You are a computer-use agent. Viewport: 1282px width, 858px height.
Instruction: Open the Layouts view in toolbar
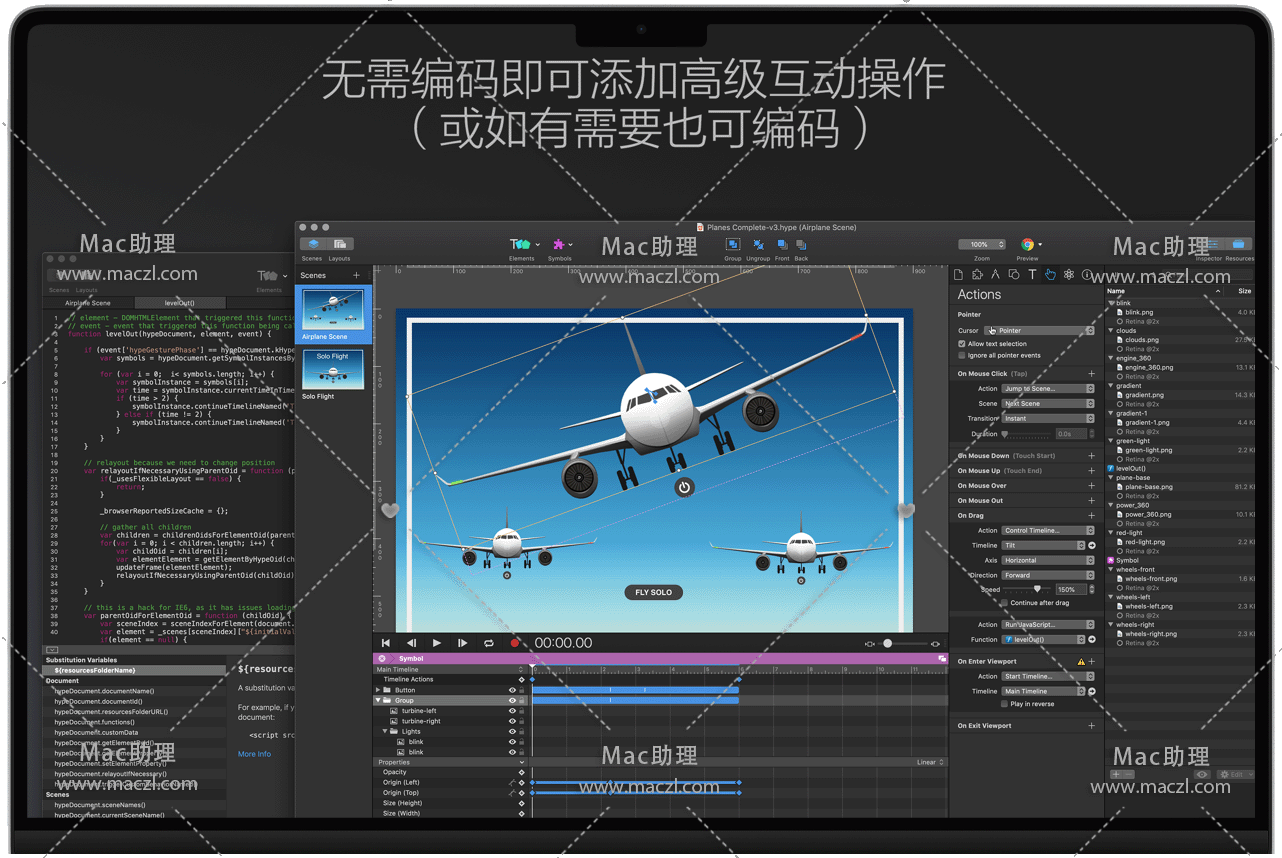coord(340,245)
